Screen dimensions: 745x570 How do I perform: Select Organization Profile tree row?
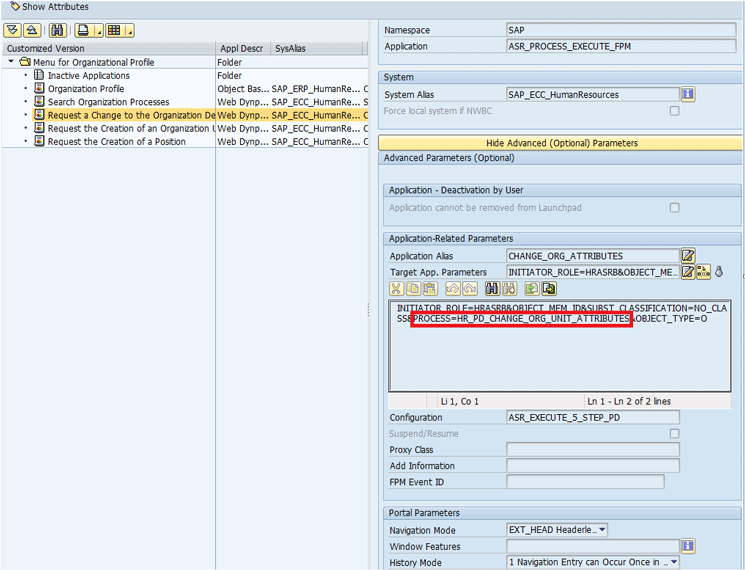coord(185,89)
